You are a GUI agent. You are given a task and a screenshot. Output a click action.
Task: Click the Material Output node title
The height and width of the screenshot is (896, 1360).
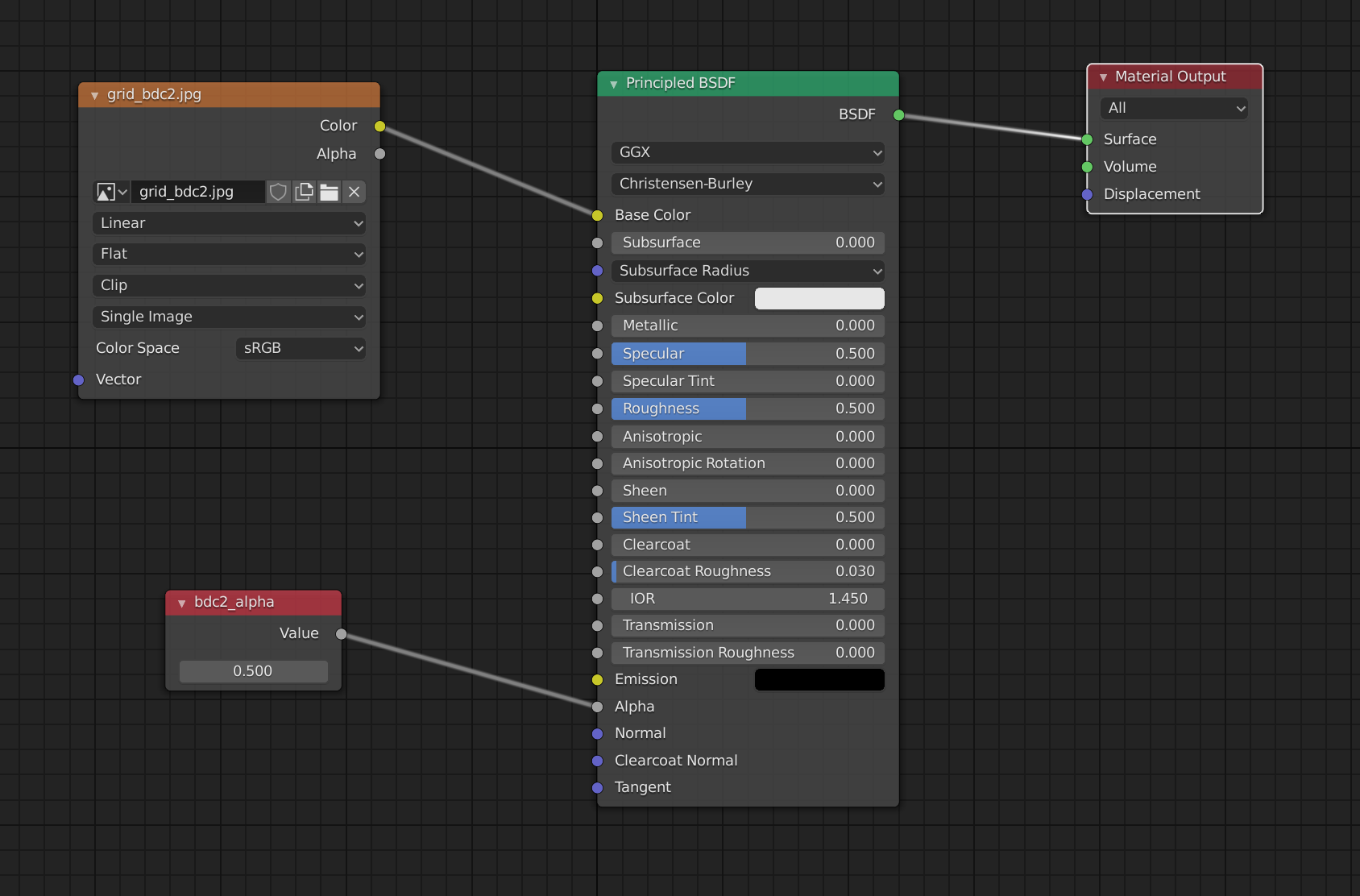coord(1170,77)
